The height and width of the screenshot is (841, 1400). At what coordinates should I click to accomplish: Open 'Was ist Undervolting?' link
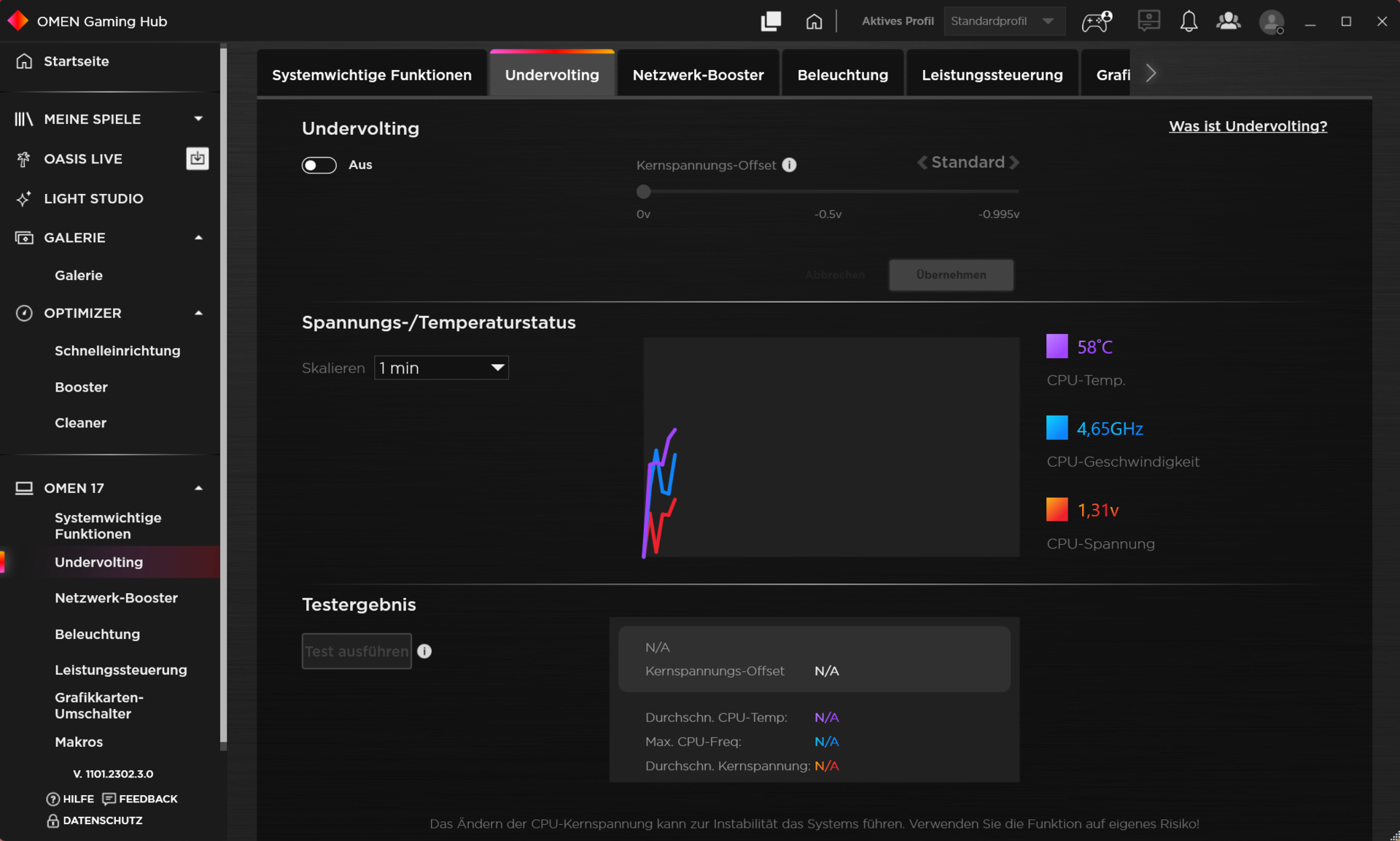click(1248, 126)
